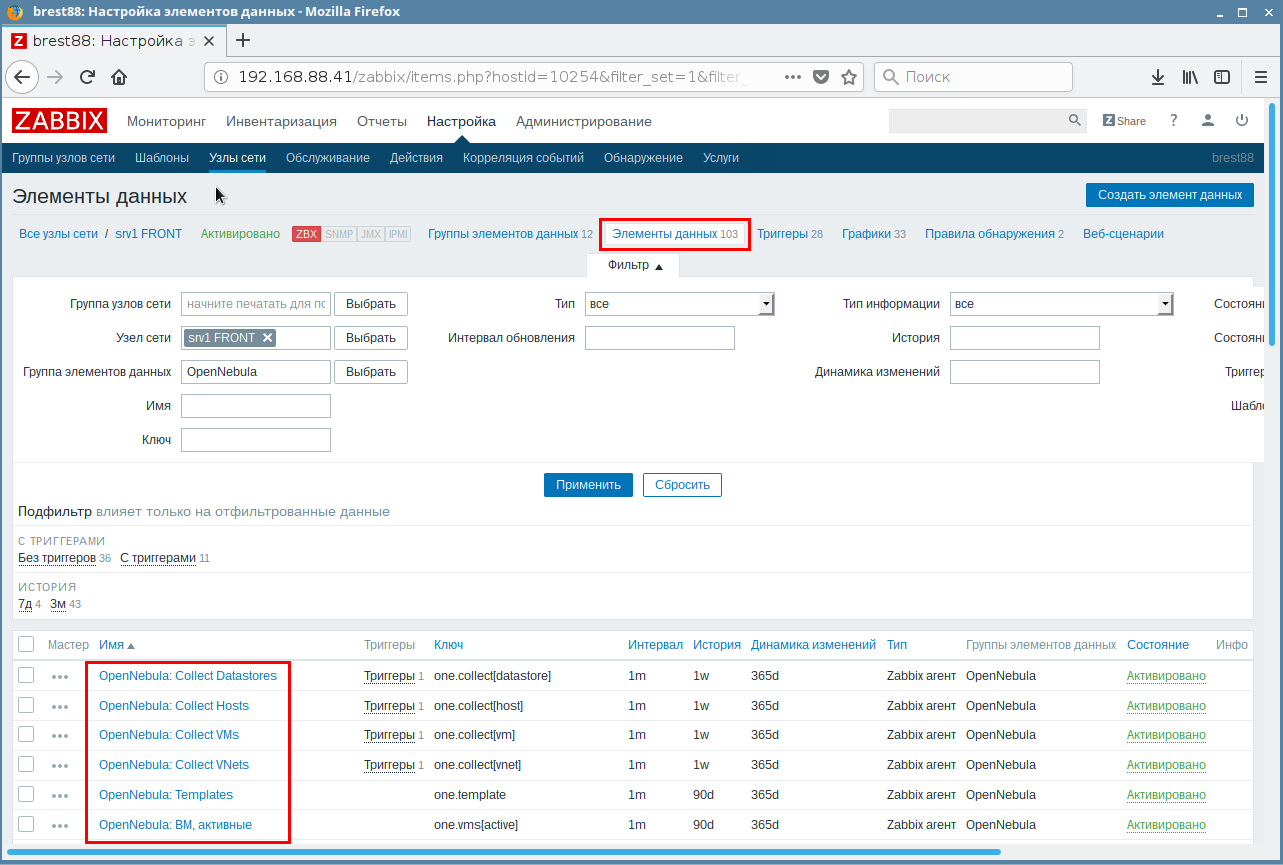
Task: Open three-dot menu for Collect Datastores row
Action: [60, 676]
